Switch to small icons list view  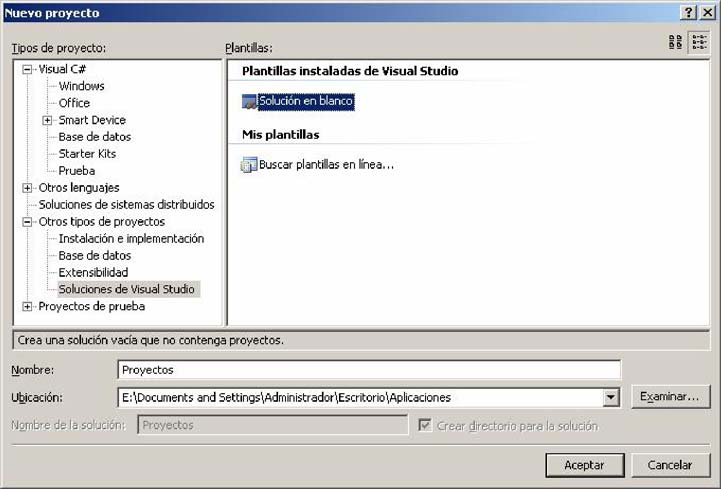coord(699,42)
